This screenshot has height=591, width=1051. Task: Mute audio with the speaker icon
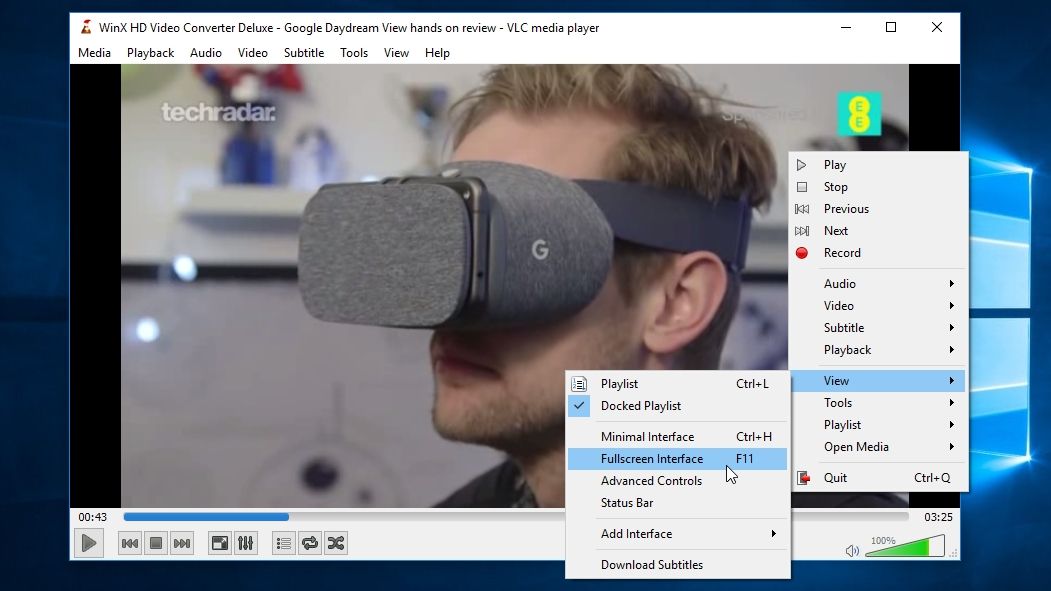[852, 549]
